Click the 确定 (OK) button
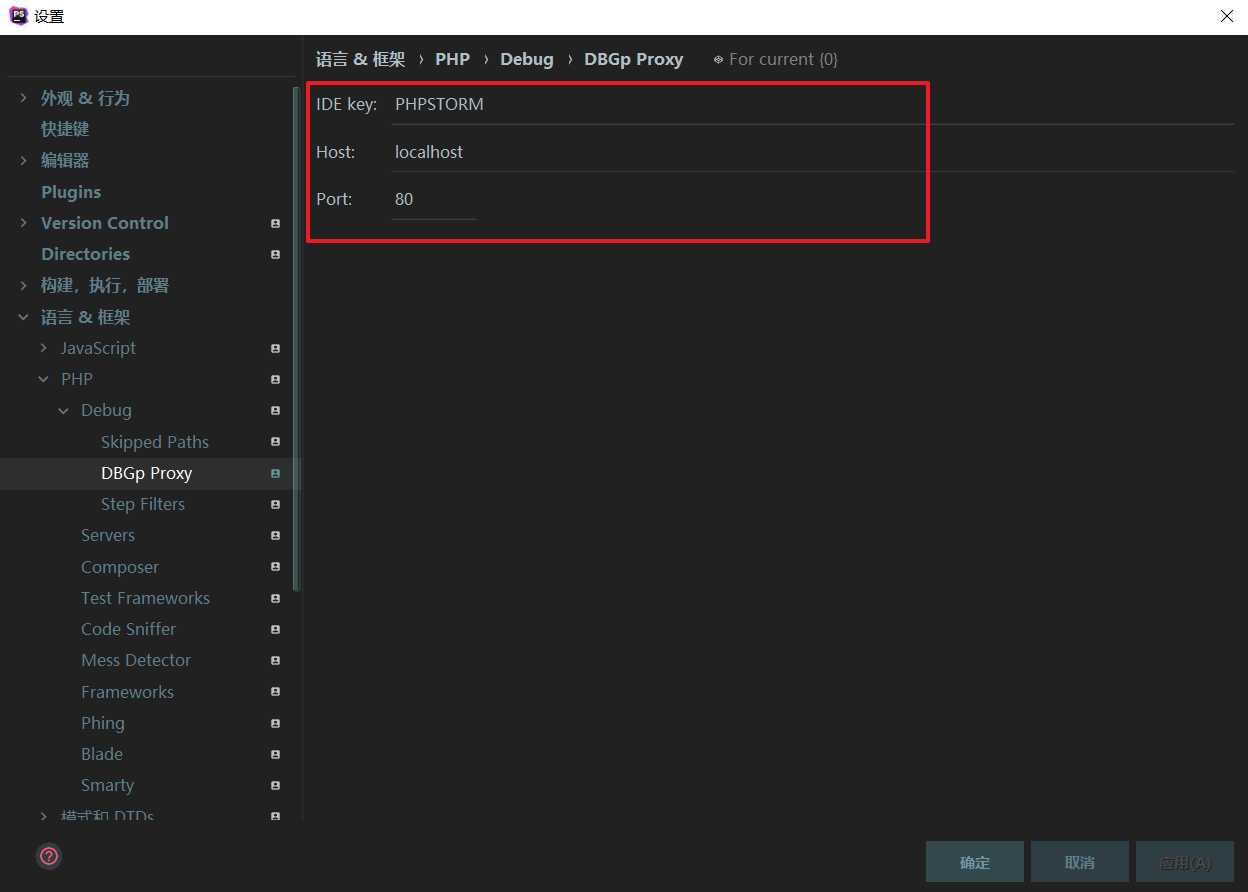This screenshot has height=892, width=1248. pos(975,862)
